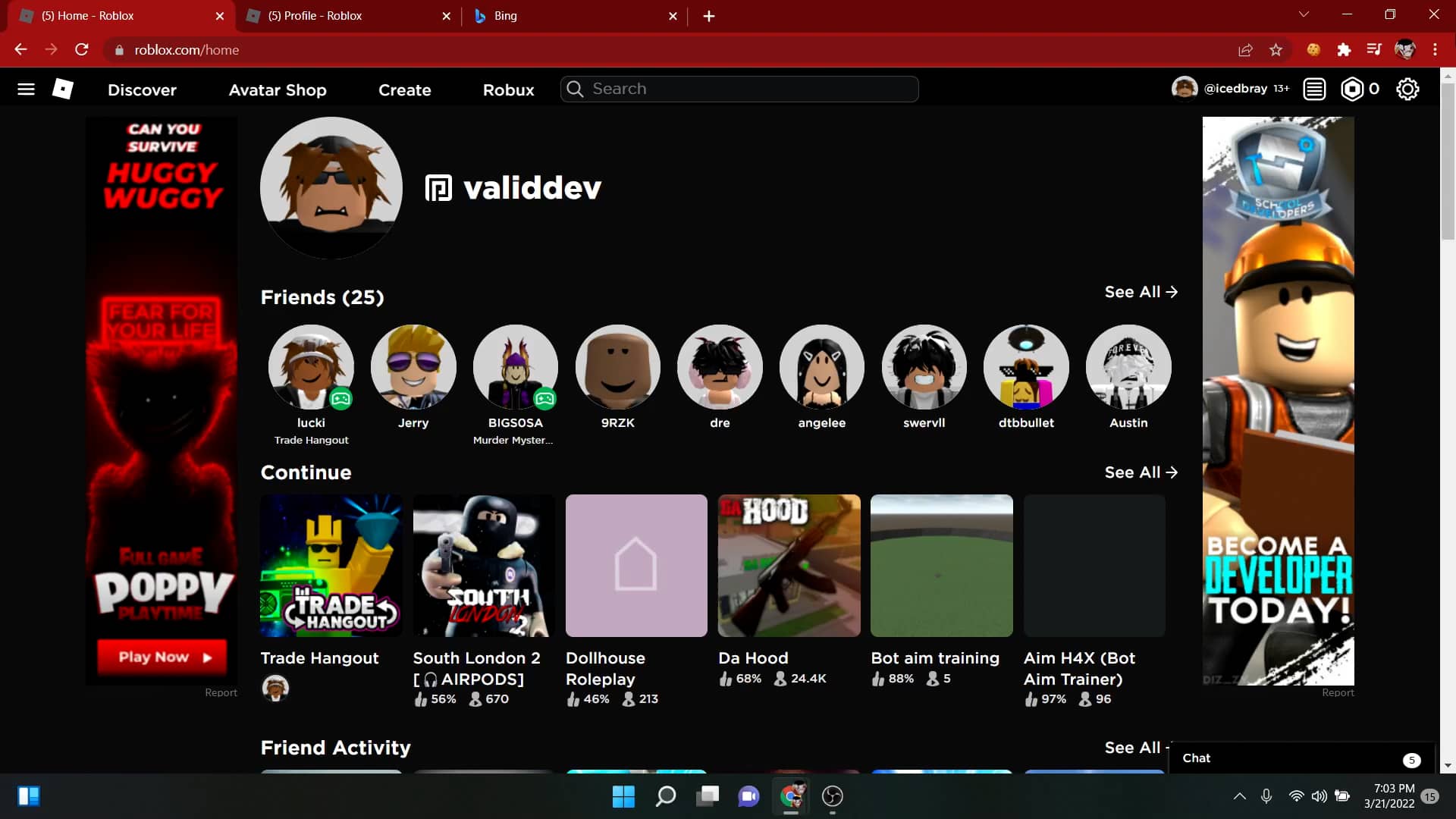Image resolution: width=1456 pixels, height=819 pixels.
Task: See All Continue games
Action: tap(1141, 472)
